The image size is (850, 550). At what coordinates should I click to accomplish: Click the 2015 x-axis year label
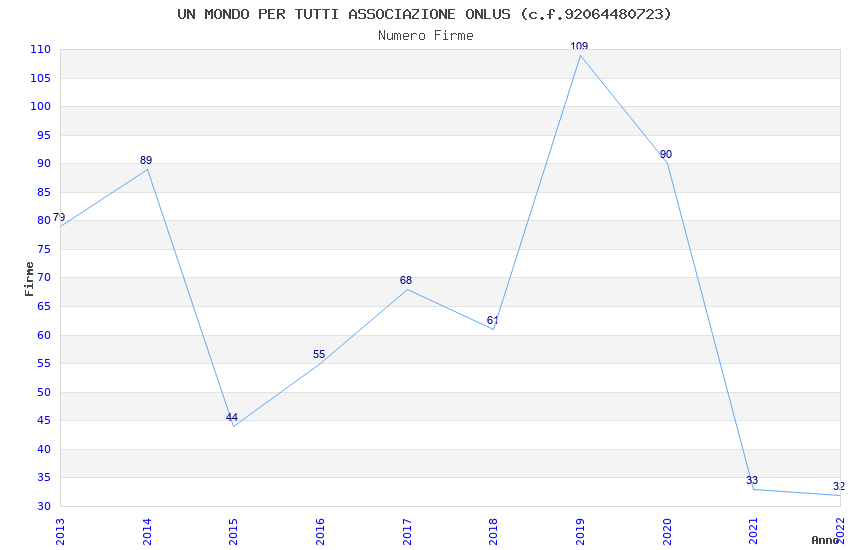point(233,531)
